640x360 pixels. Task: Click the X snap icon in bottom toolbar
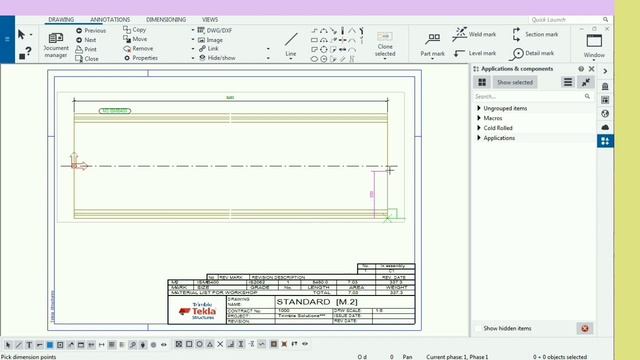click(220, 344)
